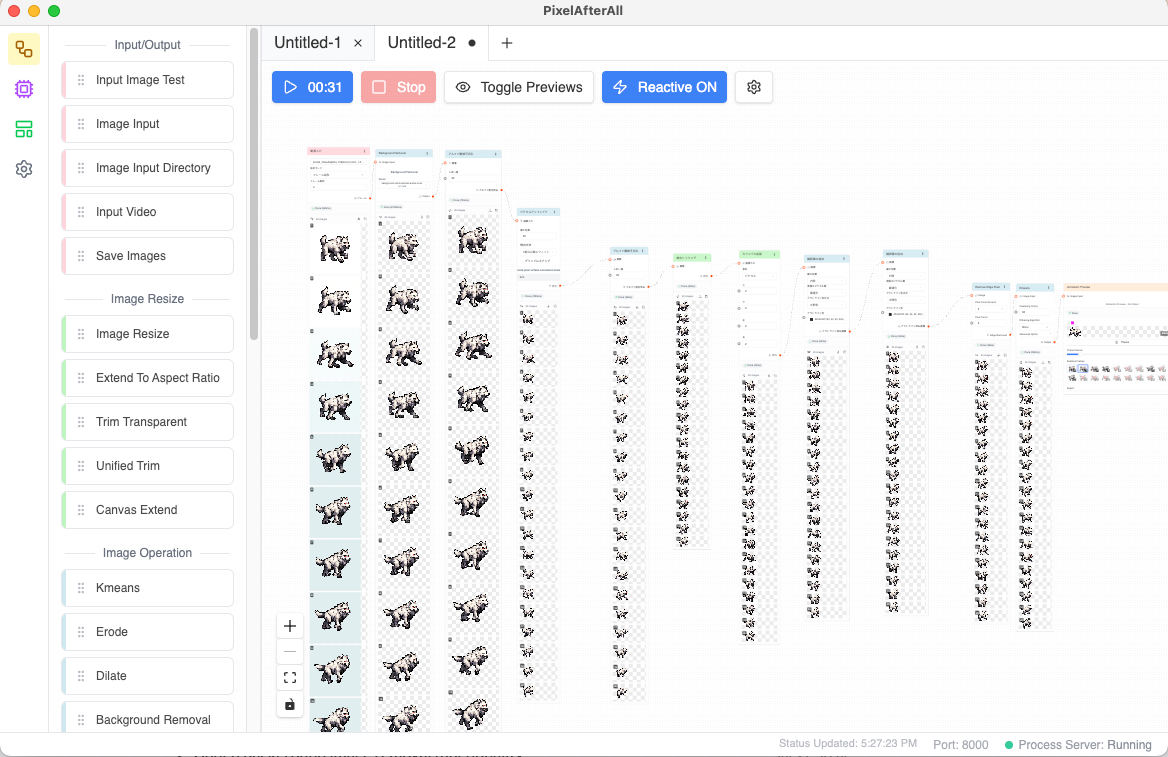Image resolution: width=1168 pixels, height=757 pixels.
Task: Zoom out on the canvas
Action: 290,652
